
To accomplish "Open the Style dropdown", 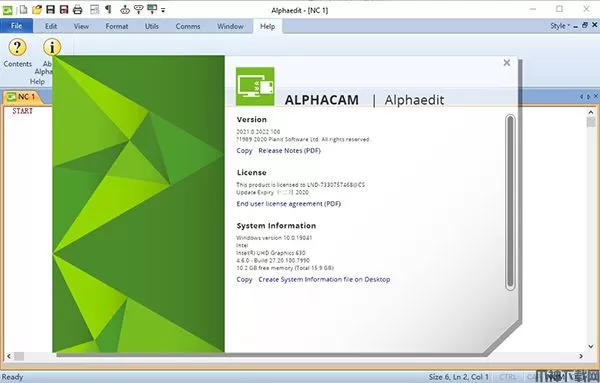I will click(x=560, y=26).
